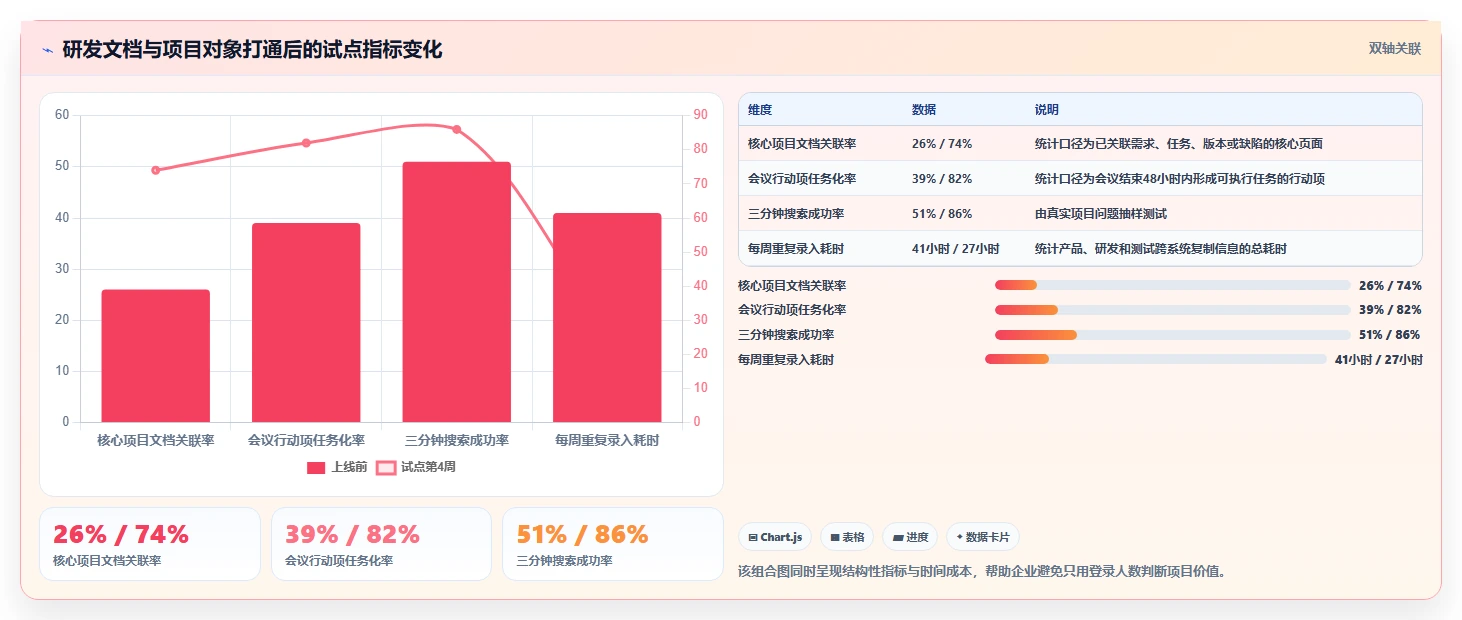Click the 60 tick on left axis

tap(62, 115)
